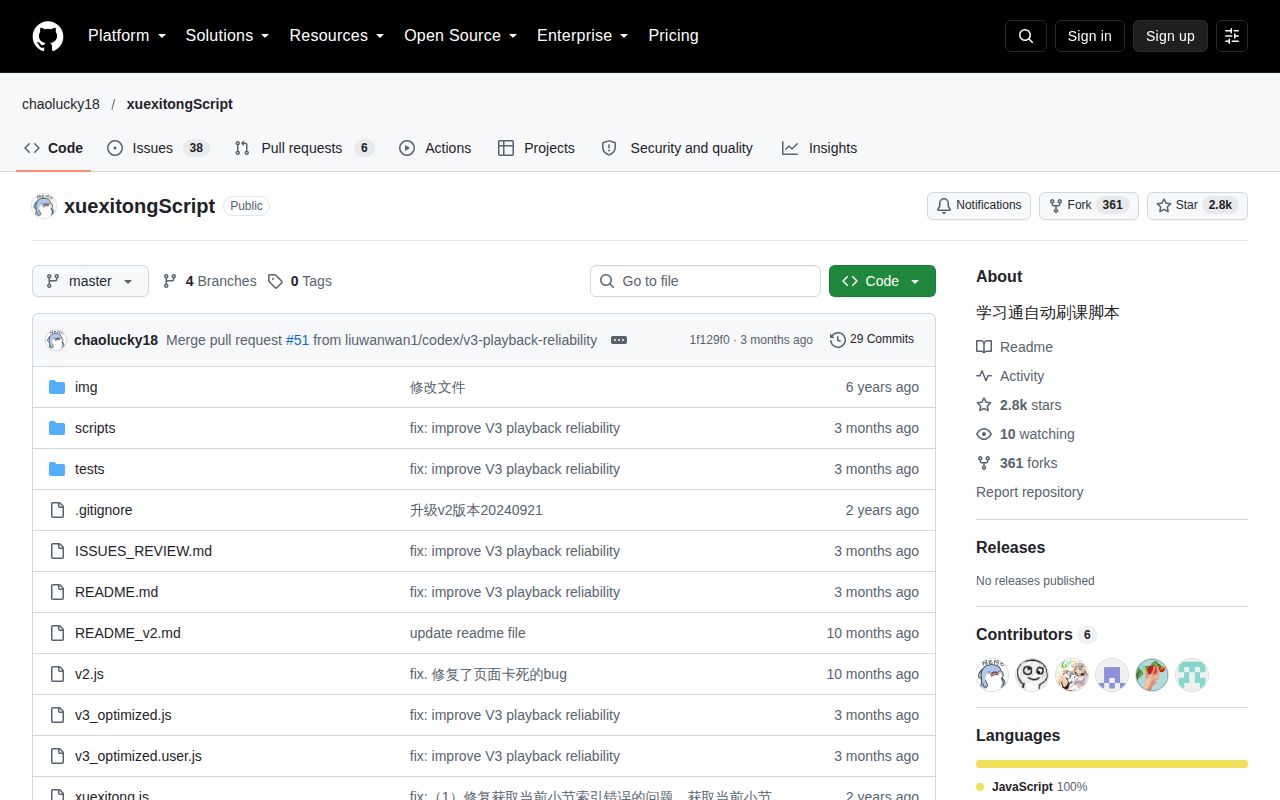This screenshot has width=1280, height=800.
Task: Expand the Open Source menu
Action: pos(461,36)
